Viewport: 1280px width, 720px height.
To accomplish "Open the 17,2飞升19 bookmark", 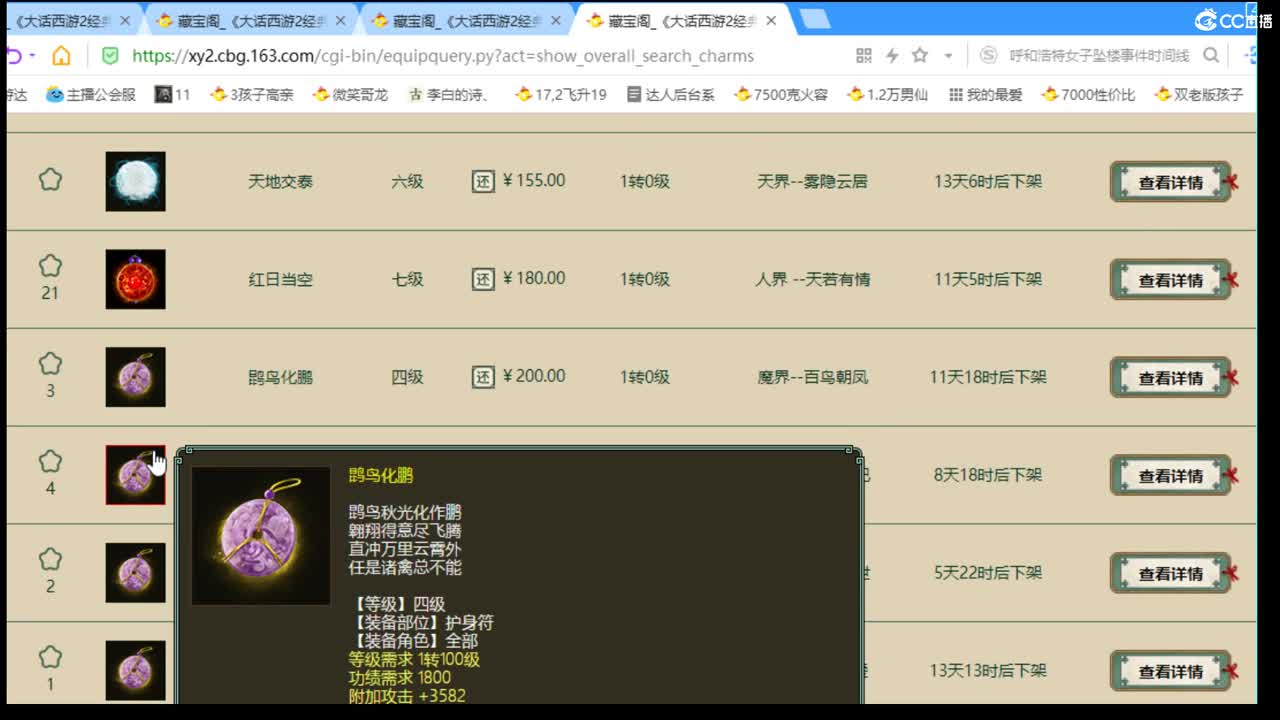I will (x=561, y=94).
